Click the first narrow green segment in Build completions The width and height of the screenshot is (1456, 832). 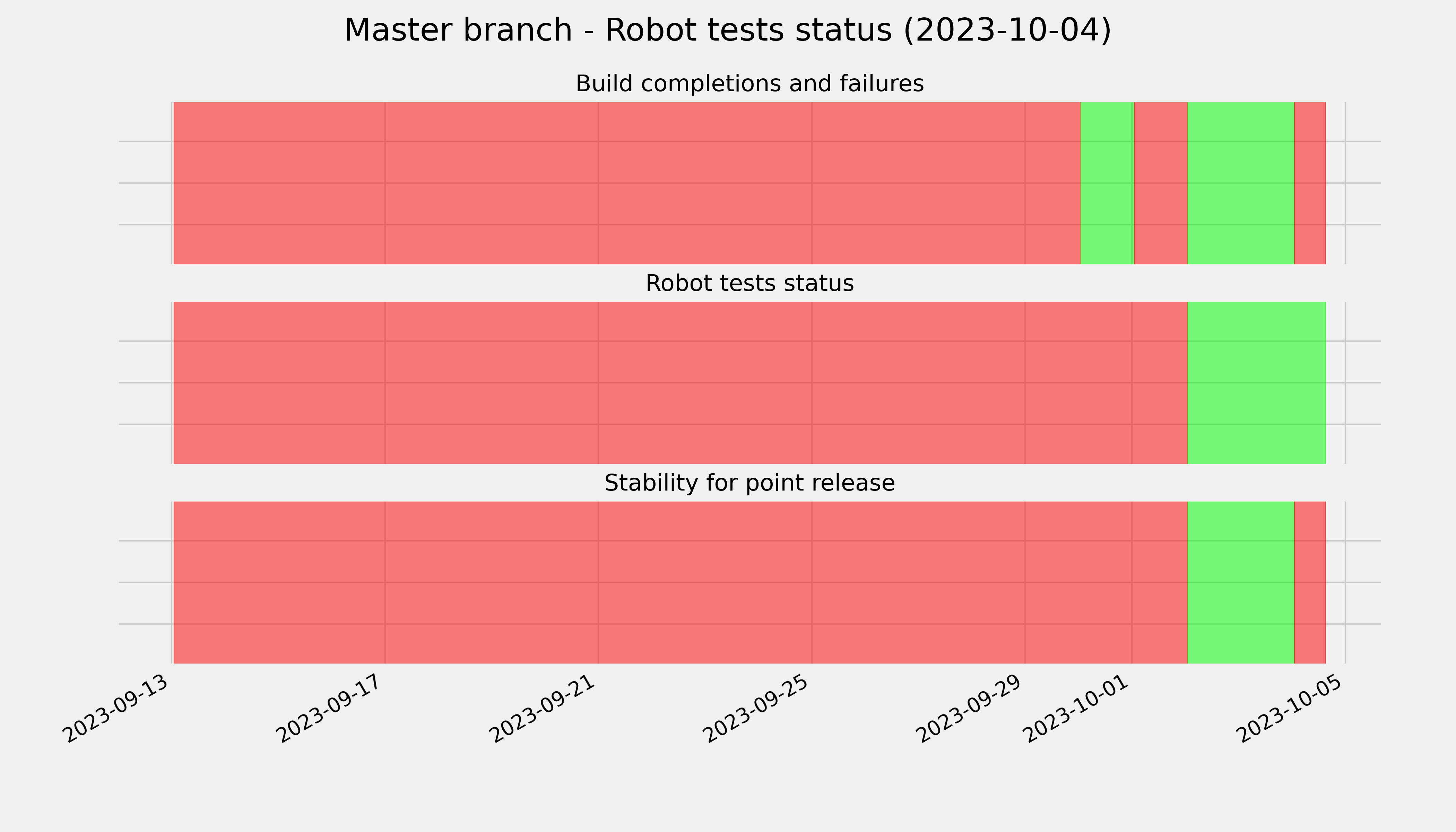[x=1107, y=183]
